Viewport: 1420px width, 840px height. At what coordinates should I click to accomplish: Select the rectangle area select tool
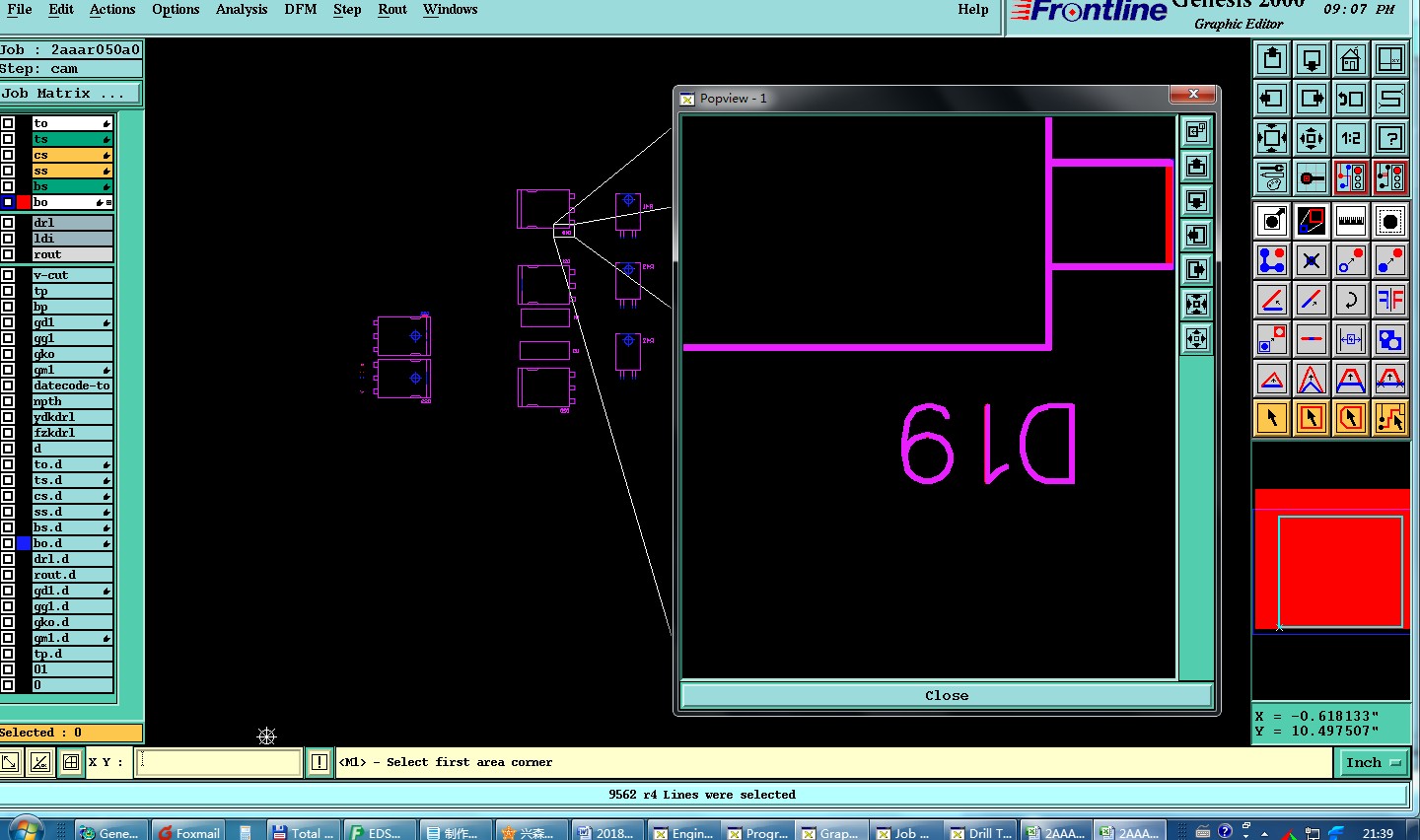pos(1312,418)
